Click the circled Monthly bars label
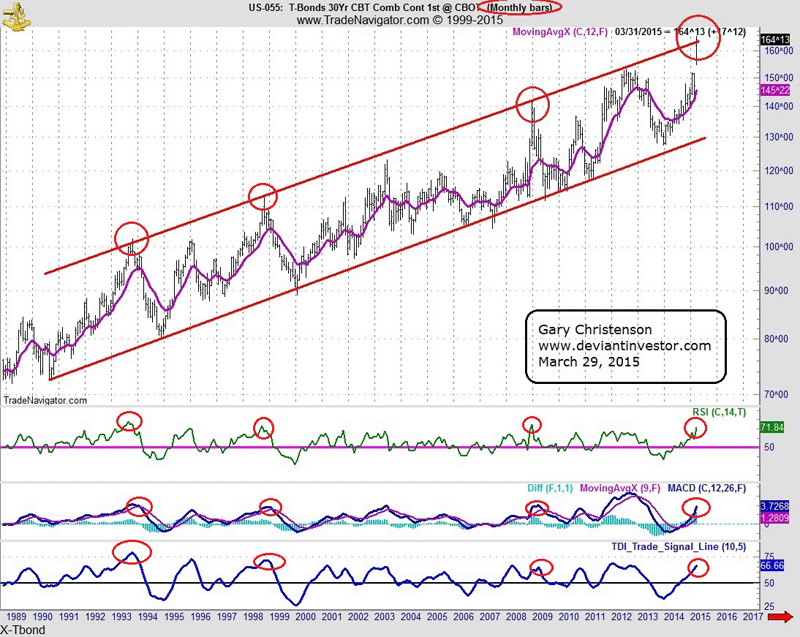This screenshot has width=800, height=637. (520, 7)
